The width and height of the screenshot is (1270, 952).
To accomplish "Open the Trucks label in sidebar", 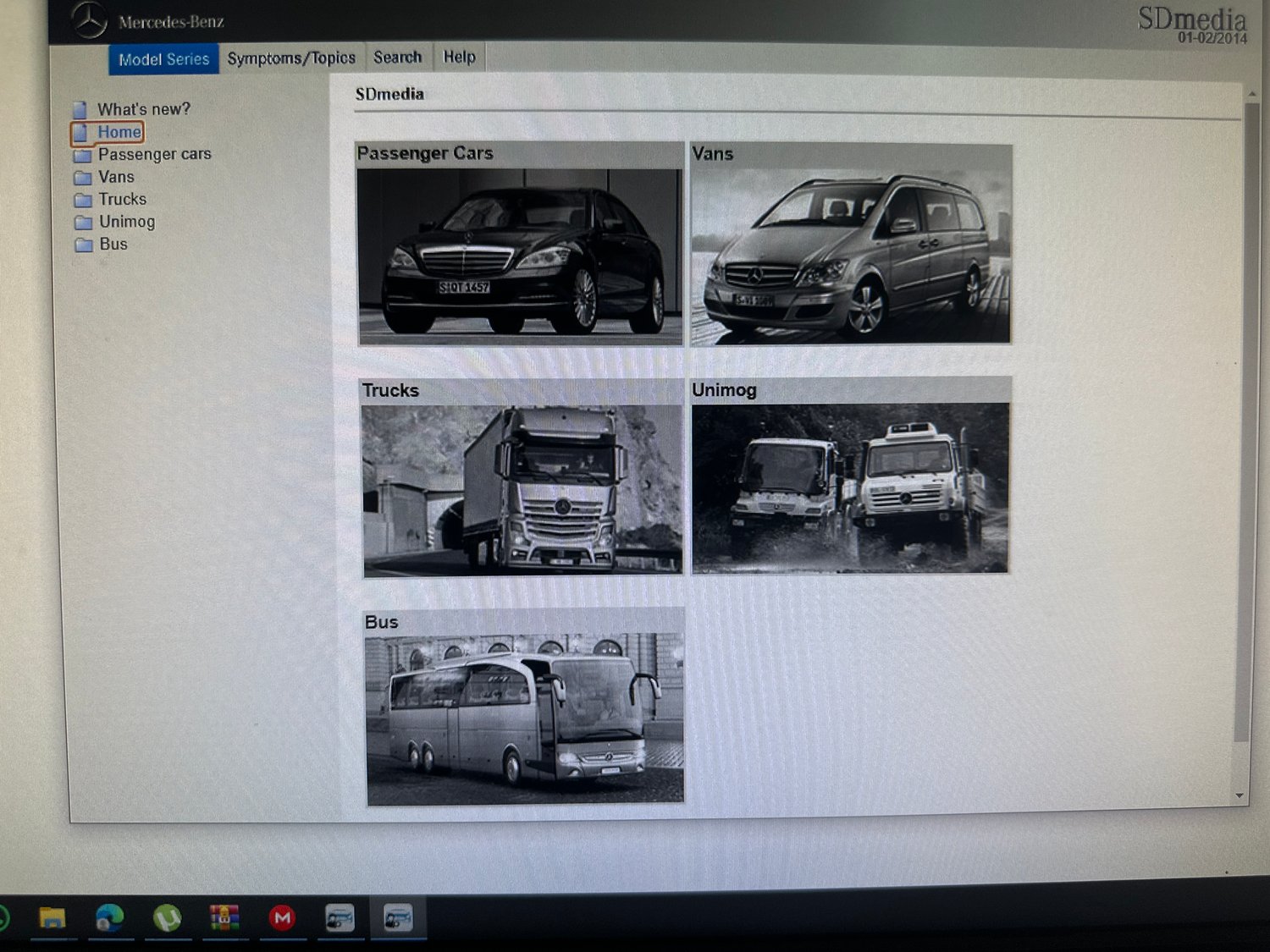I will 123,199.
